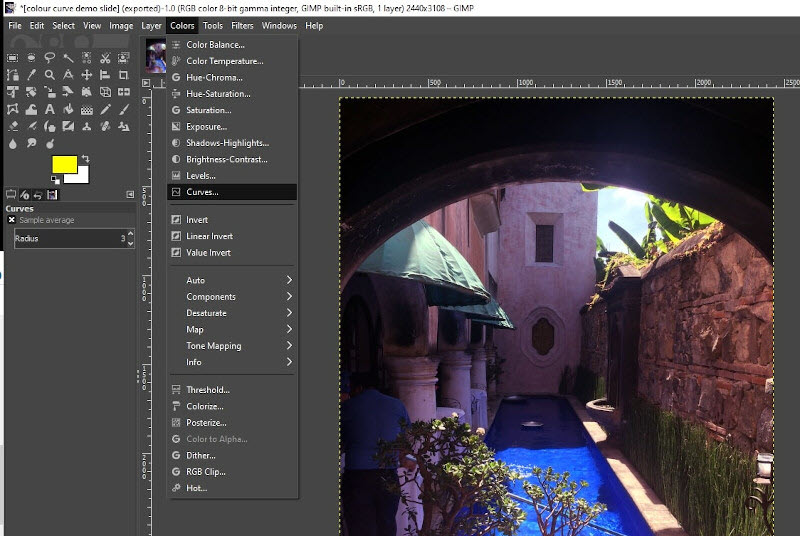Select the Shear tool
800x536 pixels.
click(68, 92)
